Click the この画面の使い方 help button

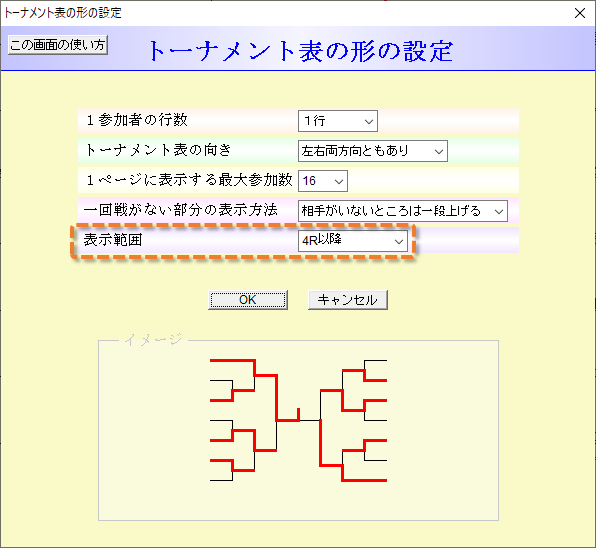point(58,45)
